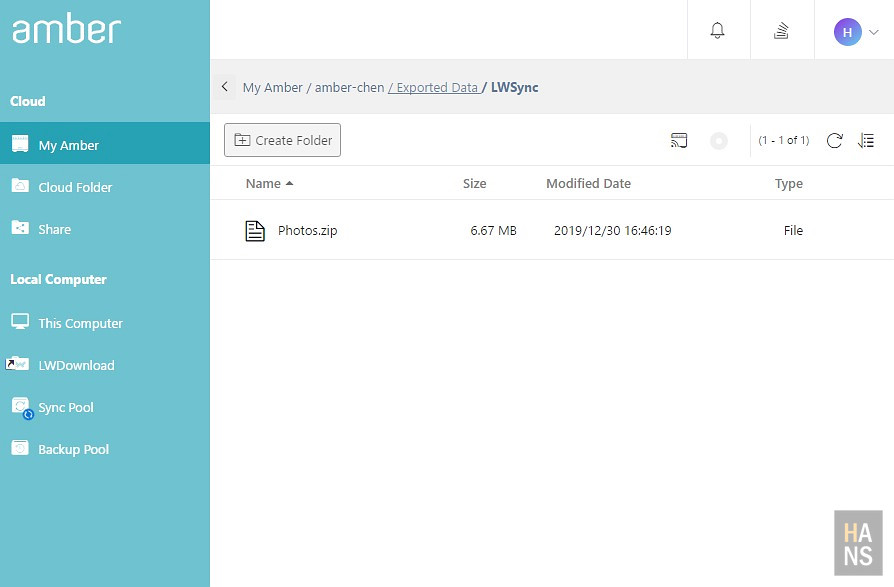Click the 2019/12/30 16:46:19 date
This screenshot has width=894, height=587.
(x=612, y=230)
